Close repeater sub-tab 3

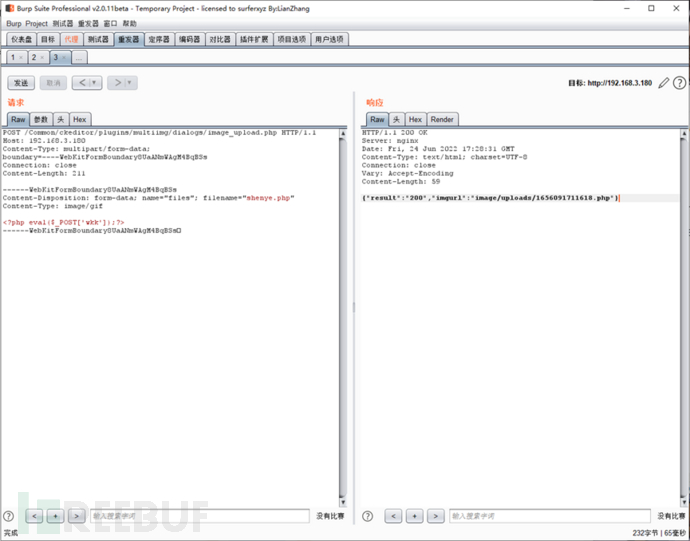click(x=64, y=58)
